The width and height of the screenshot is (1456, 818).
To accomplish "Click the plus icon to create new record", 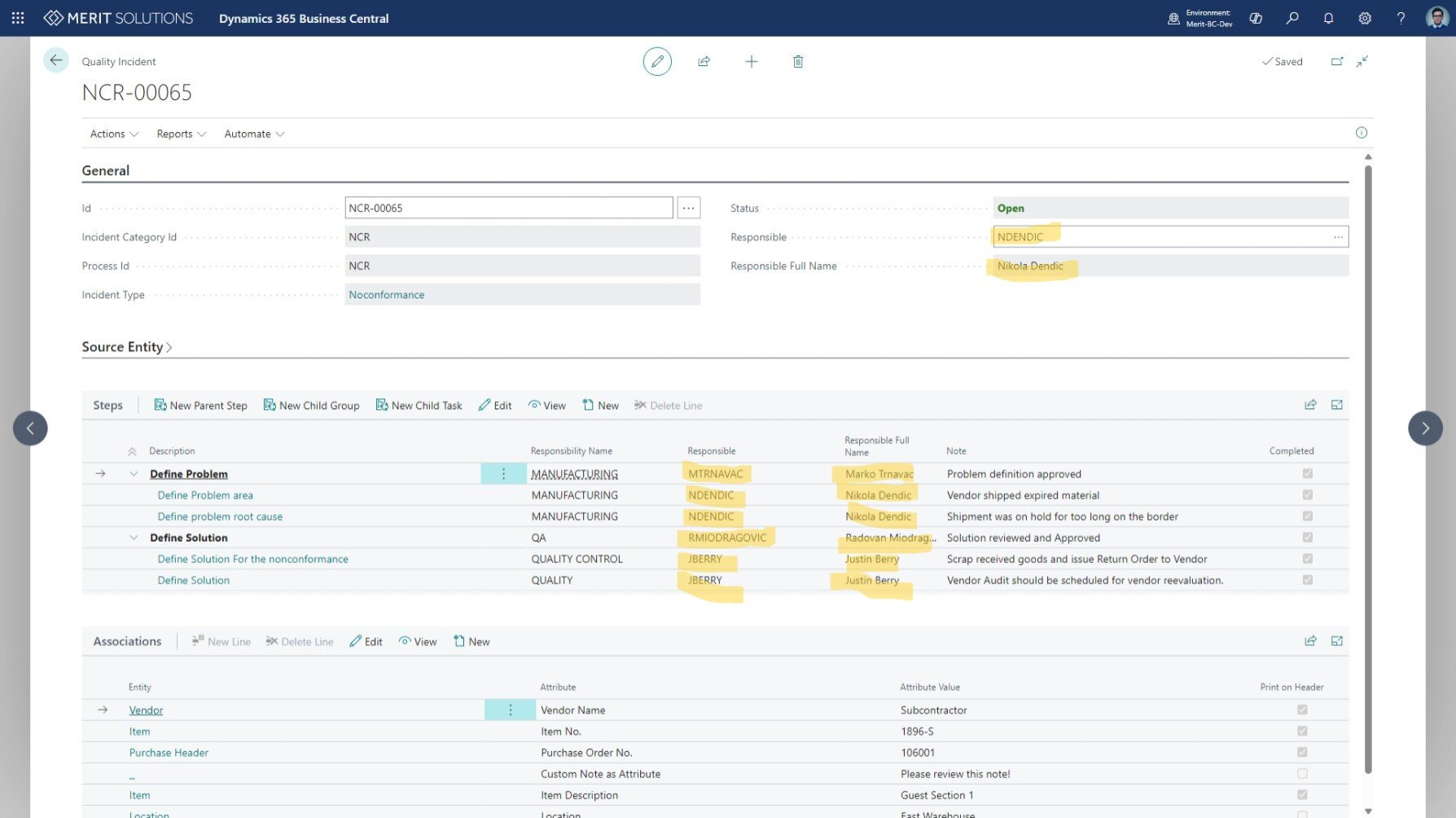I will (751, 62).
